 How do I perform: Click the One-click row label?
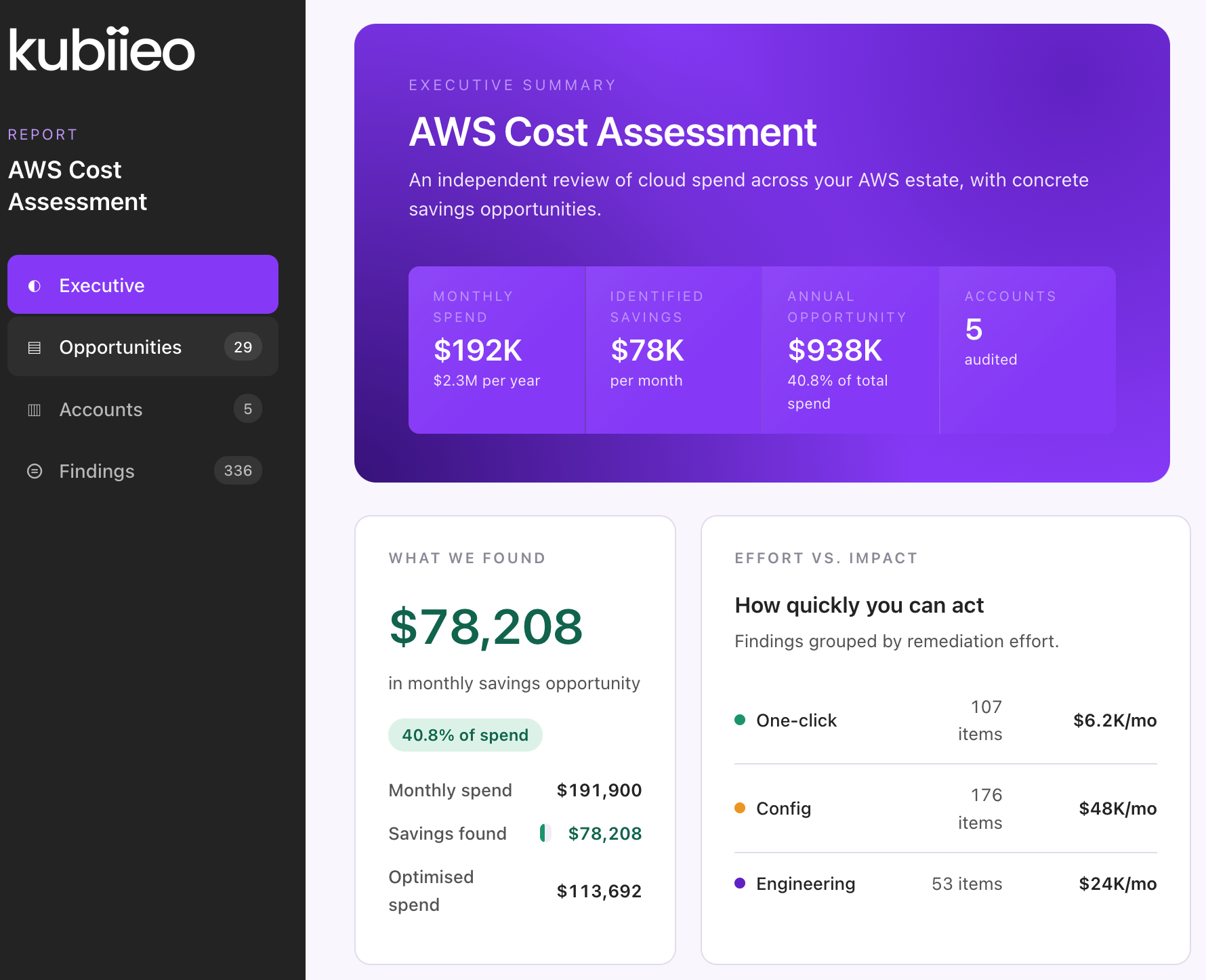797,720
